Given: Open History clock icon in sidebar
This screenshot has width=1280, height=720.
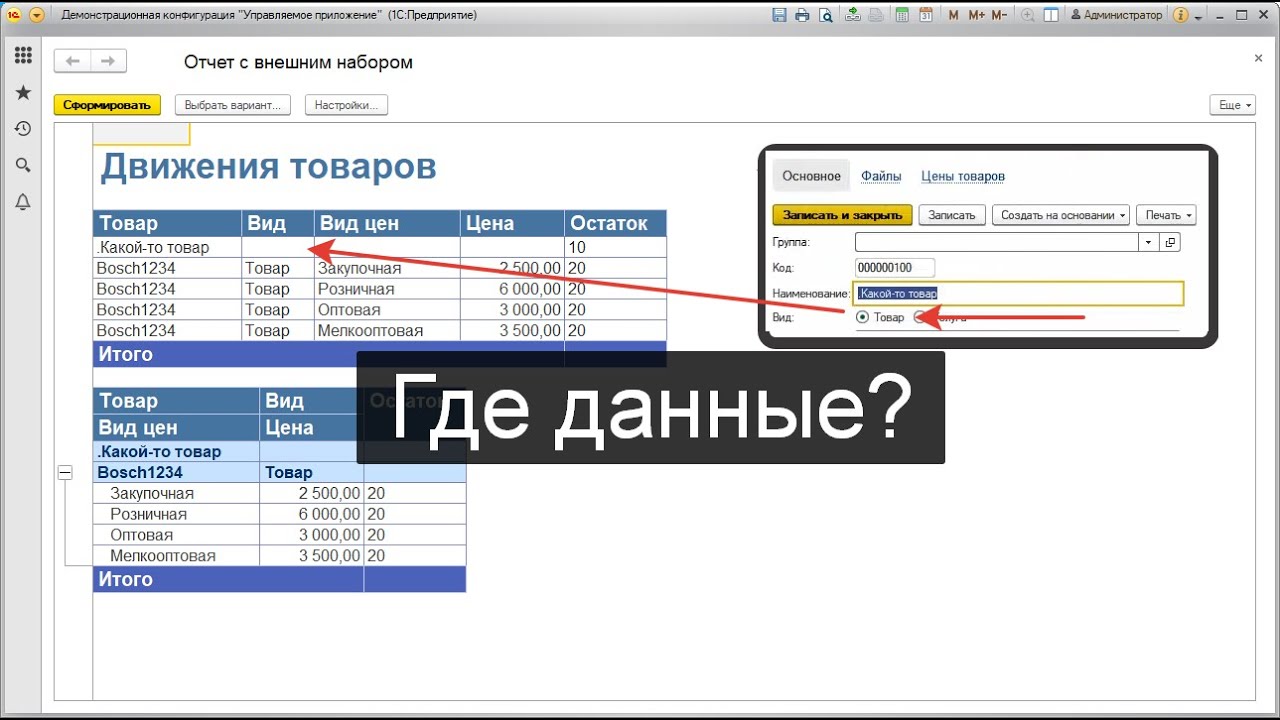Looking at the screenshot, I should 23,129.
